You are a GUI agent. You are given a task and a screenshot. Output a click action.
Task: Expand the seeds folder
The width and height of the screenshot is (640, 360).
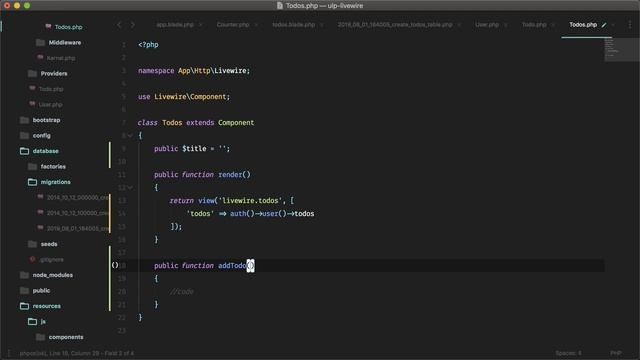coord(49,244)
